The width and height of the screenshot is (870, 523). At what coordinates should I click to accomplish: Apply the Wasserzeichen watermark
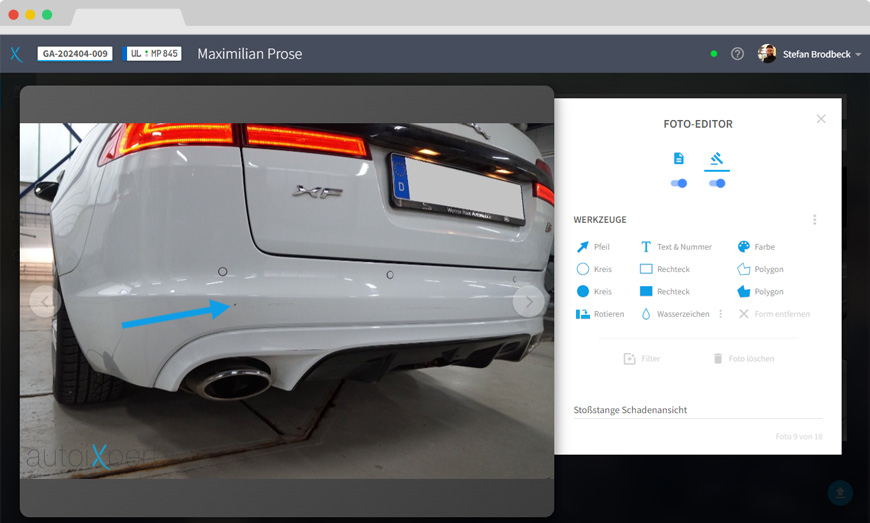tap(675, 314)
